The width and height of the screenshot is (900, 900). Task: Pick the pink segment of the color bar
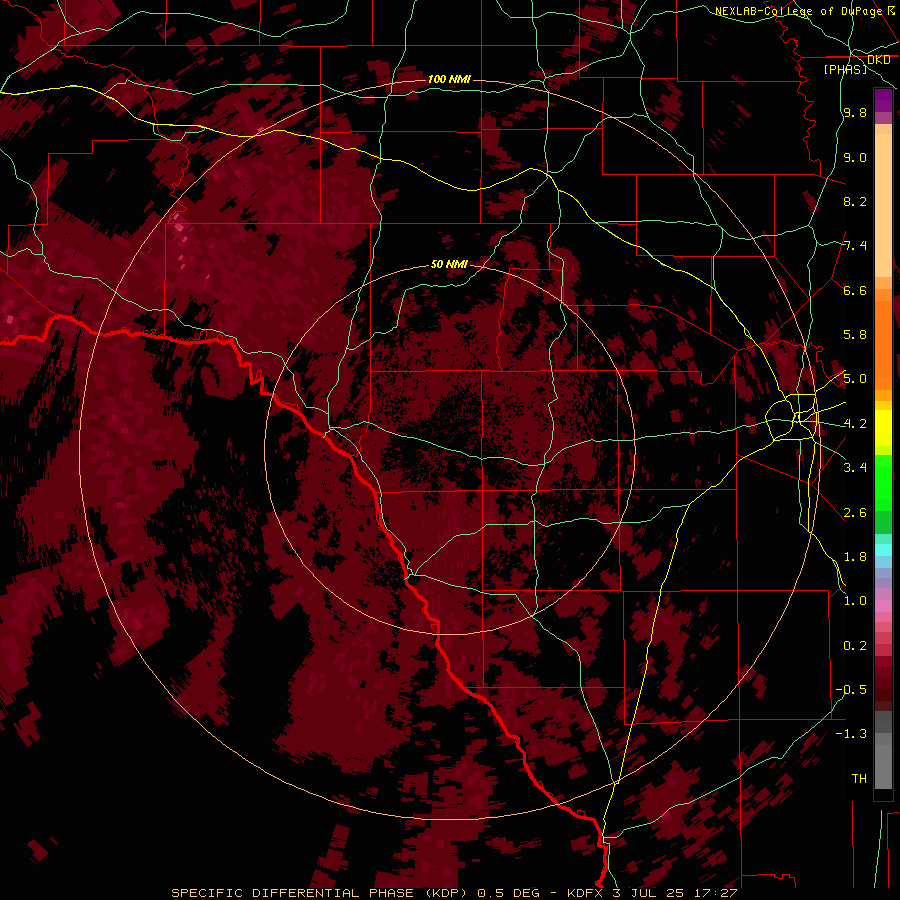[883, 606]
